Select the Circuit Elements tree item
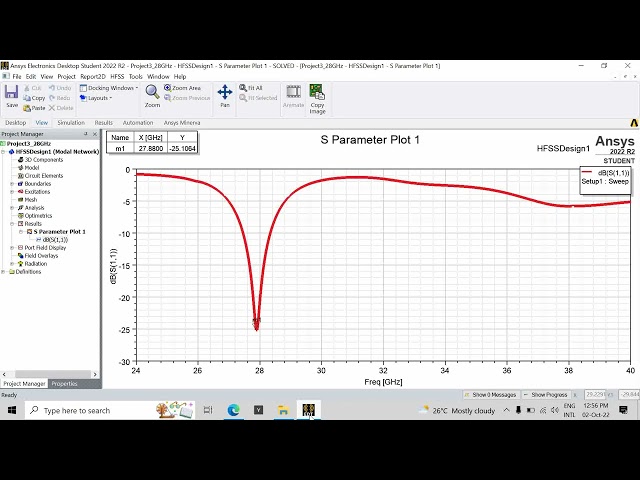This screenshot has width=640, height=480. (44, 176)
